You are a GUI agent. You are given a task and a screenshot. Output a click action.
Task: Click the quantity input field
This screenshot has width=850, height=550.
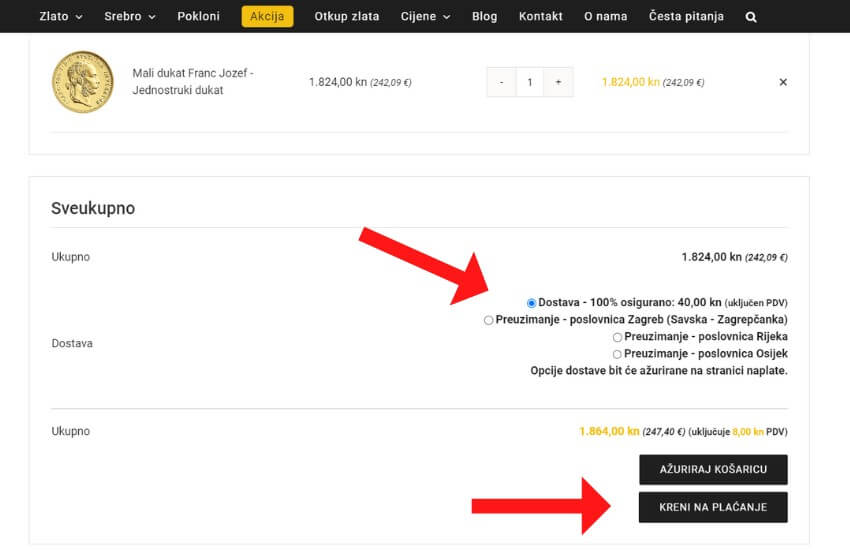[529, 82]
